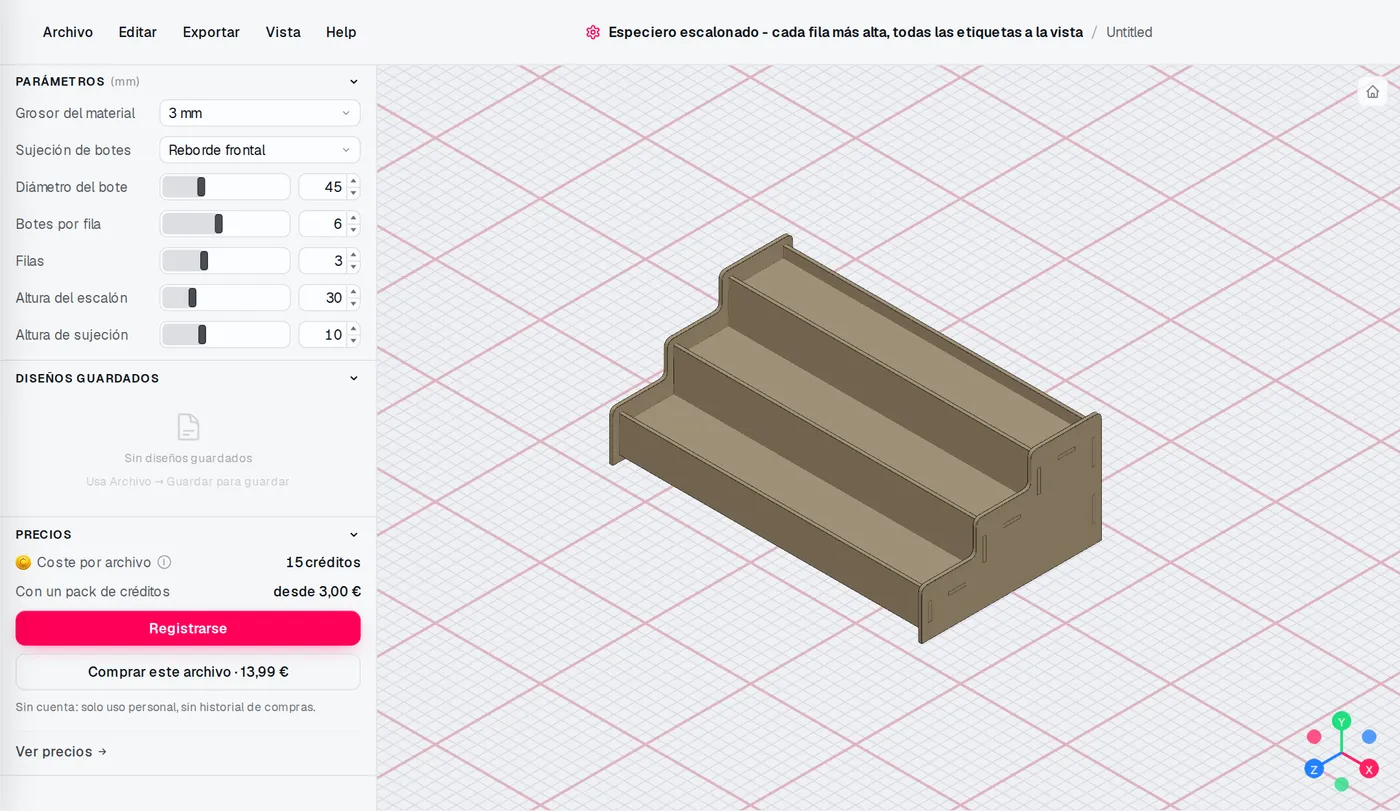Click the Botes por fila slider
Image resolution: width=1400 pixels, height=811 pixels.
(x=225, y=224)
